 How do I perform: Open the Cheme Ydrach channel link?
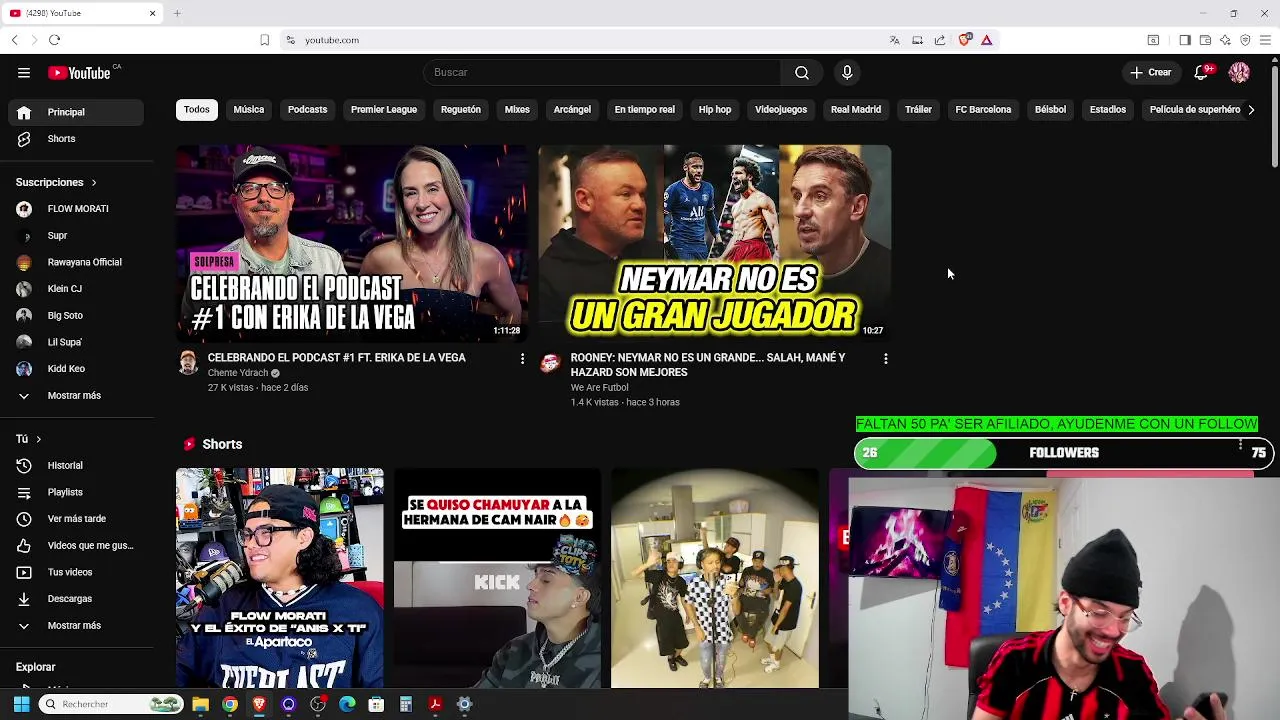238,373
